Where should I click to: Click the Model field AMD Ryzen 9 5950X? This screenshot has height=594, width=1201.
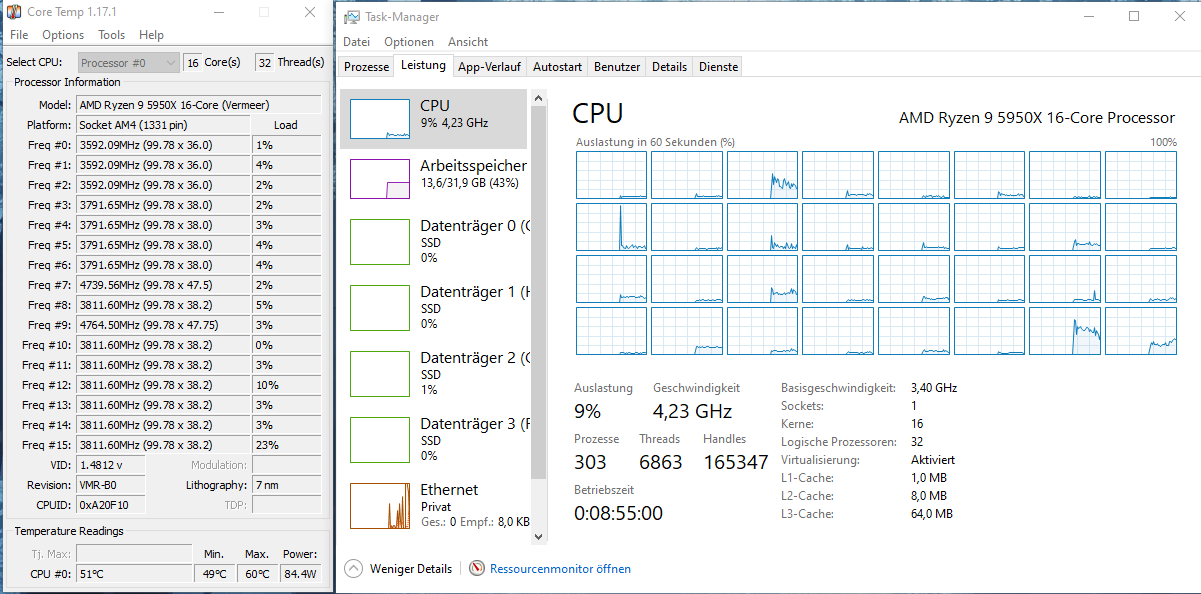198,105
